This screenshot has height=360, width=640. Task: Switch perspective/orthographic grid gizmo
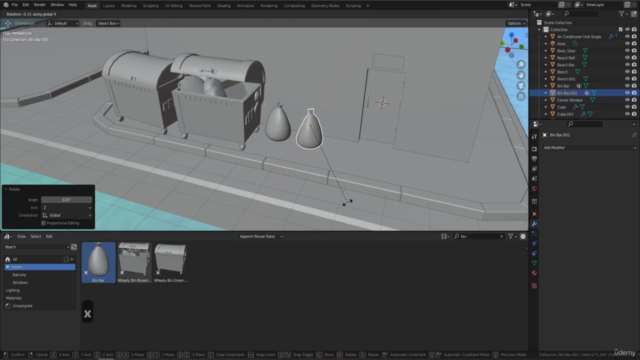[521, 96]
